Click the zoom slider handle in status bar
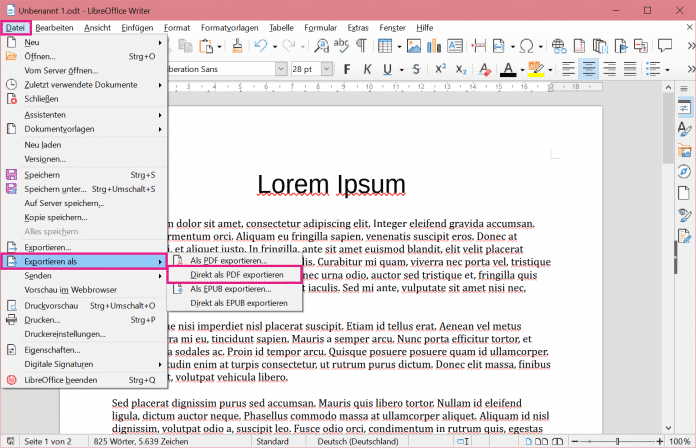 [617, 441]
